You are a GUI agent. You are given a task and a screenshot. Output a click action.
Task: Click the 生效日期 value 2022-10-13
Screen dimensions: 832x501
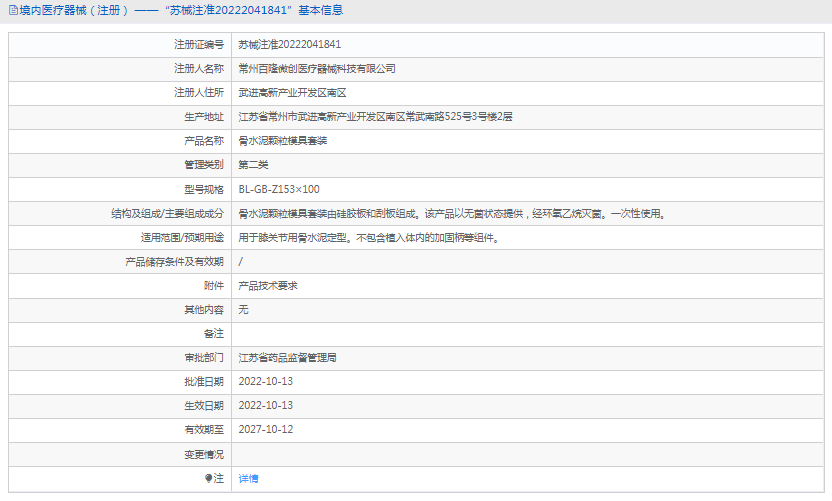[265, 405]
